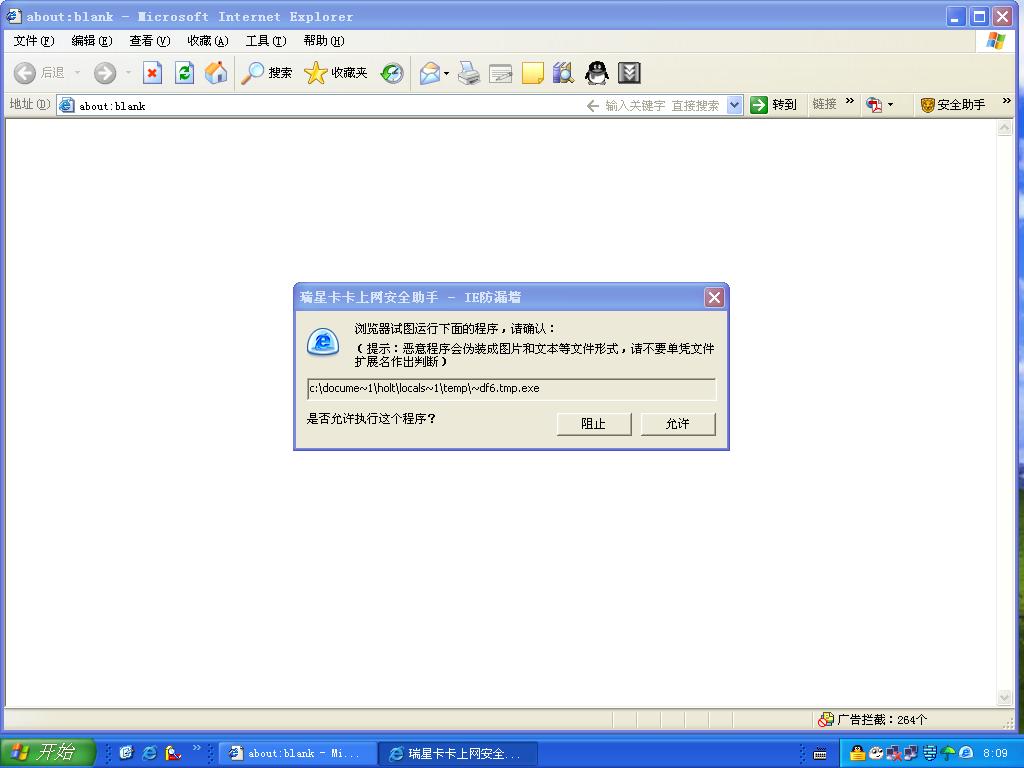The image size is (1024, 768).
Task: Click the IE tray icon next to clock
Action: 966,753
